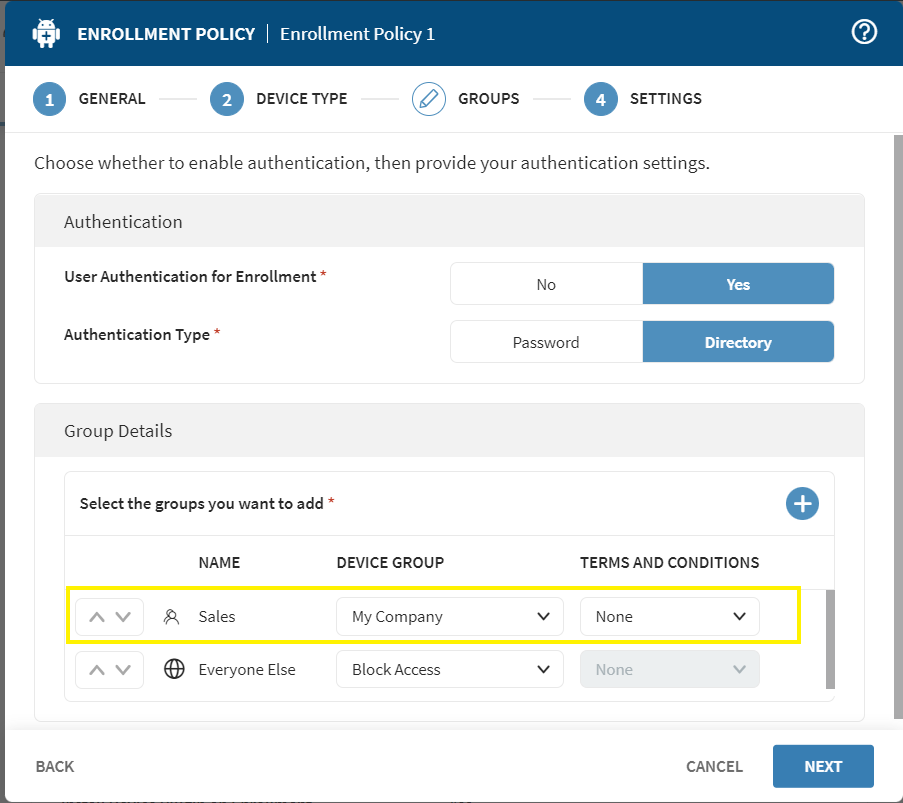Move Sales group down with arrow
Viewport: 903px width, 803px height.
123,617
